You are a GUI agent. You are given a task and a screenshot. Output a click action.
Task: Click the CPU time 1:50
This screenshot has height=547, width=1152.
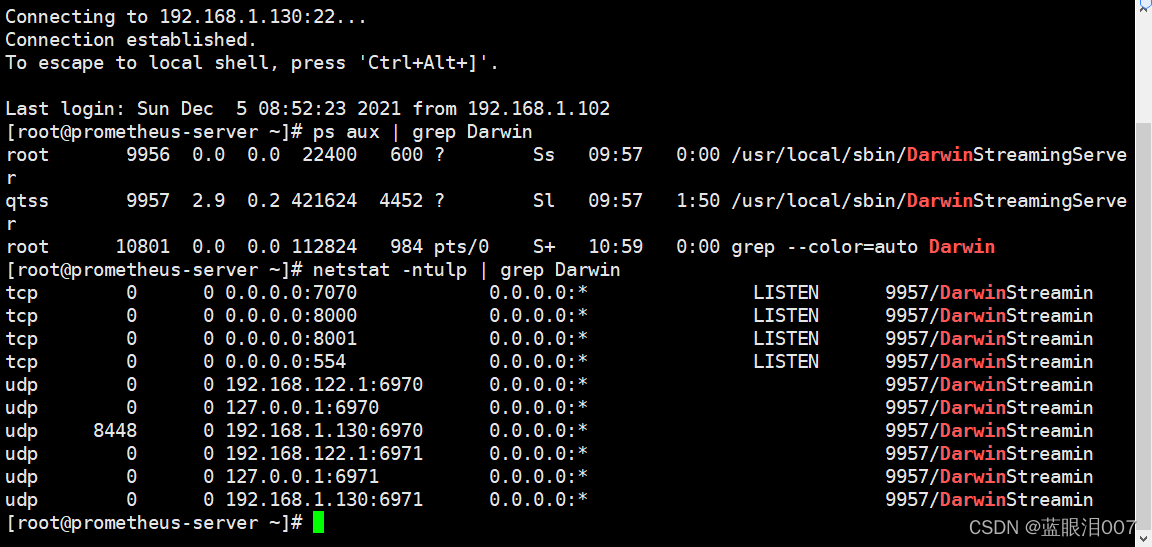click(x=697, y=200)
